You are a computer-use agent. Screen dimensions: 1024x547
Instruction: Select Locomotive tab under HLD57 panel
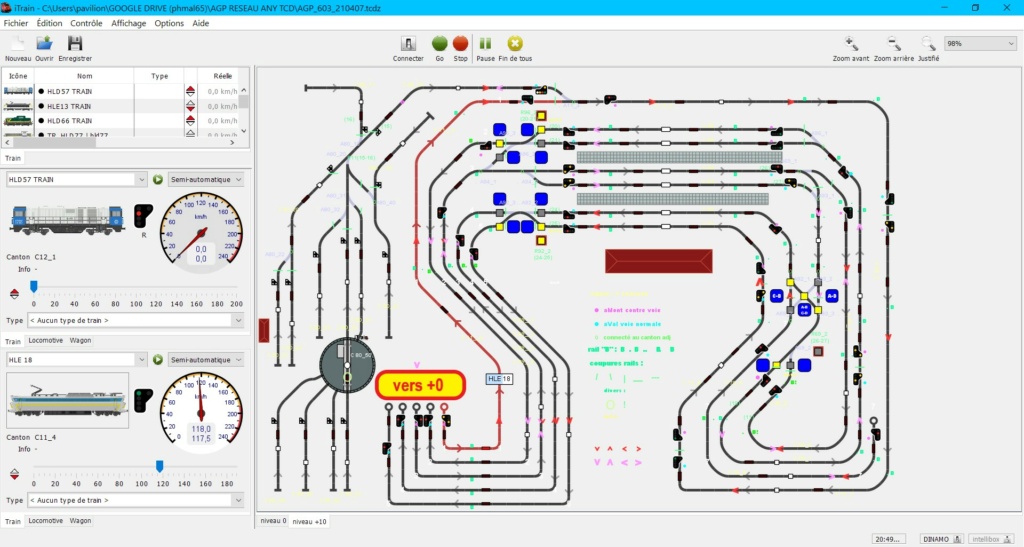point(46,341)
